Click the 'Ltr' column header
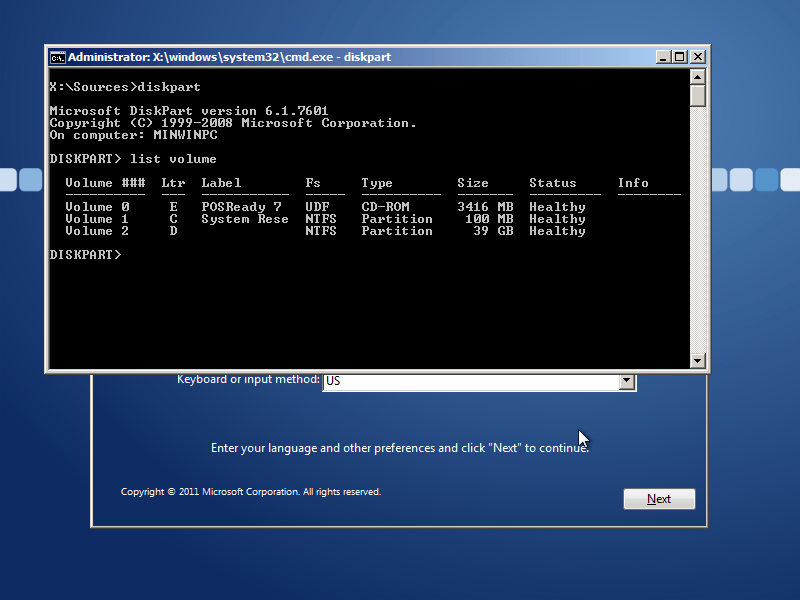The height and width of the screenshot is (600, 800). coord(173,183)
